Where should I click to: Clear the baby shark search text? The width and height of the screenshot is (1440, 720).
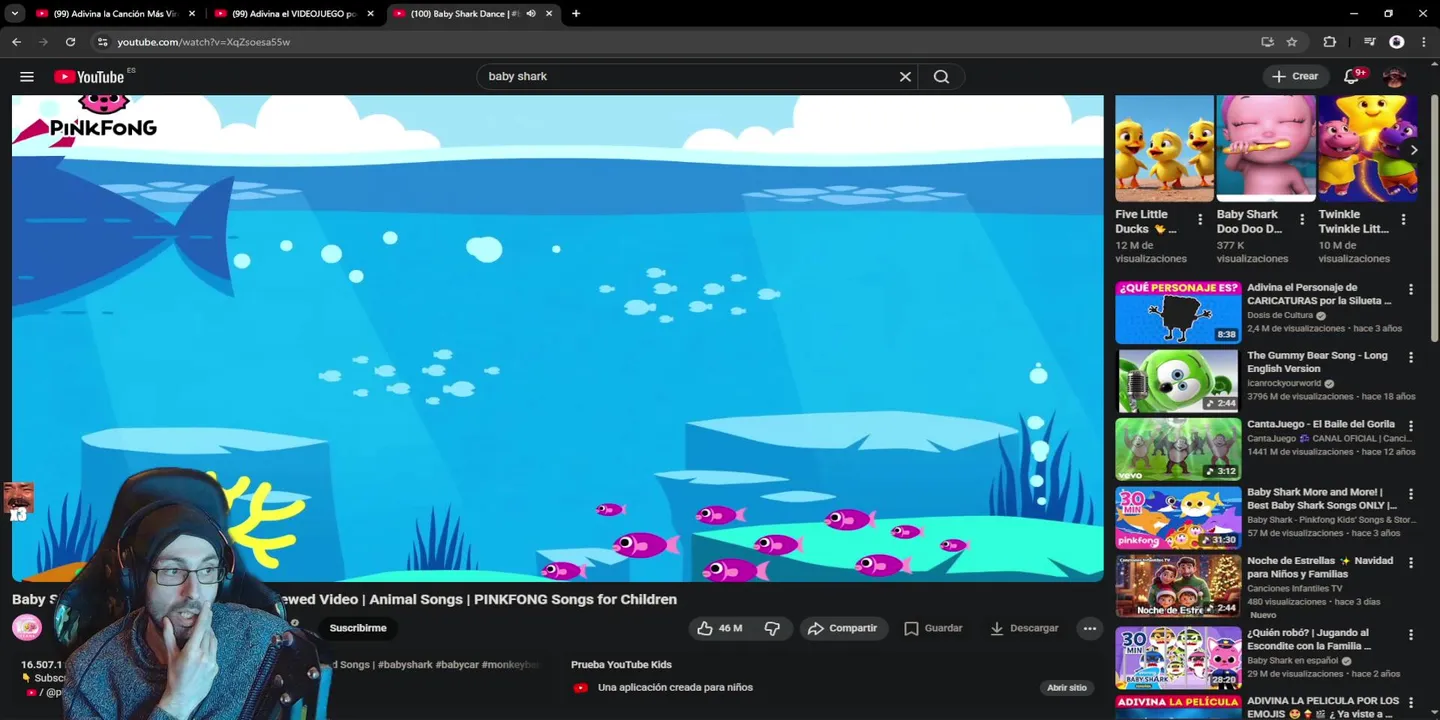click(905, 77)
